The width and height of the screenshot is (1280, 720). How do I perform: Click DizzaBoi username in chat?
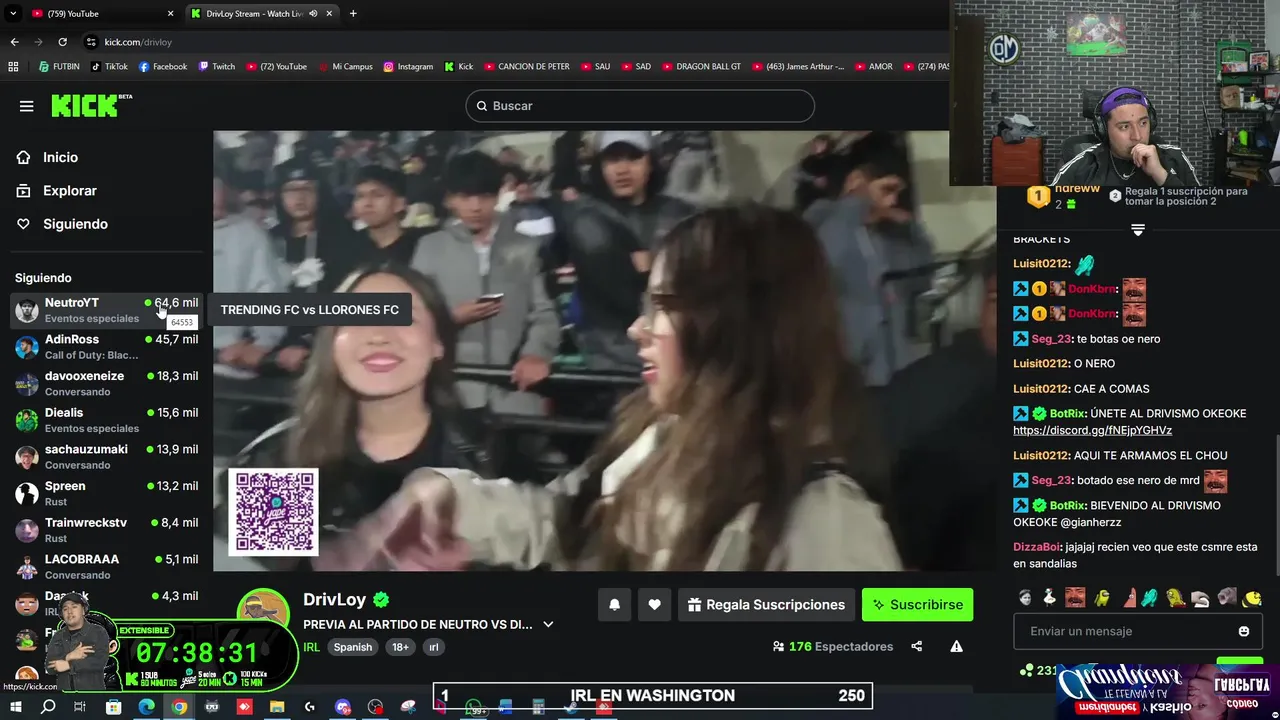click(x=1037, y=547)
